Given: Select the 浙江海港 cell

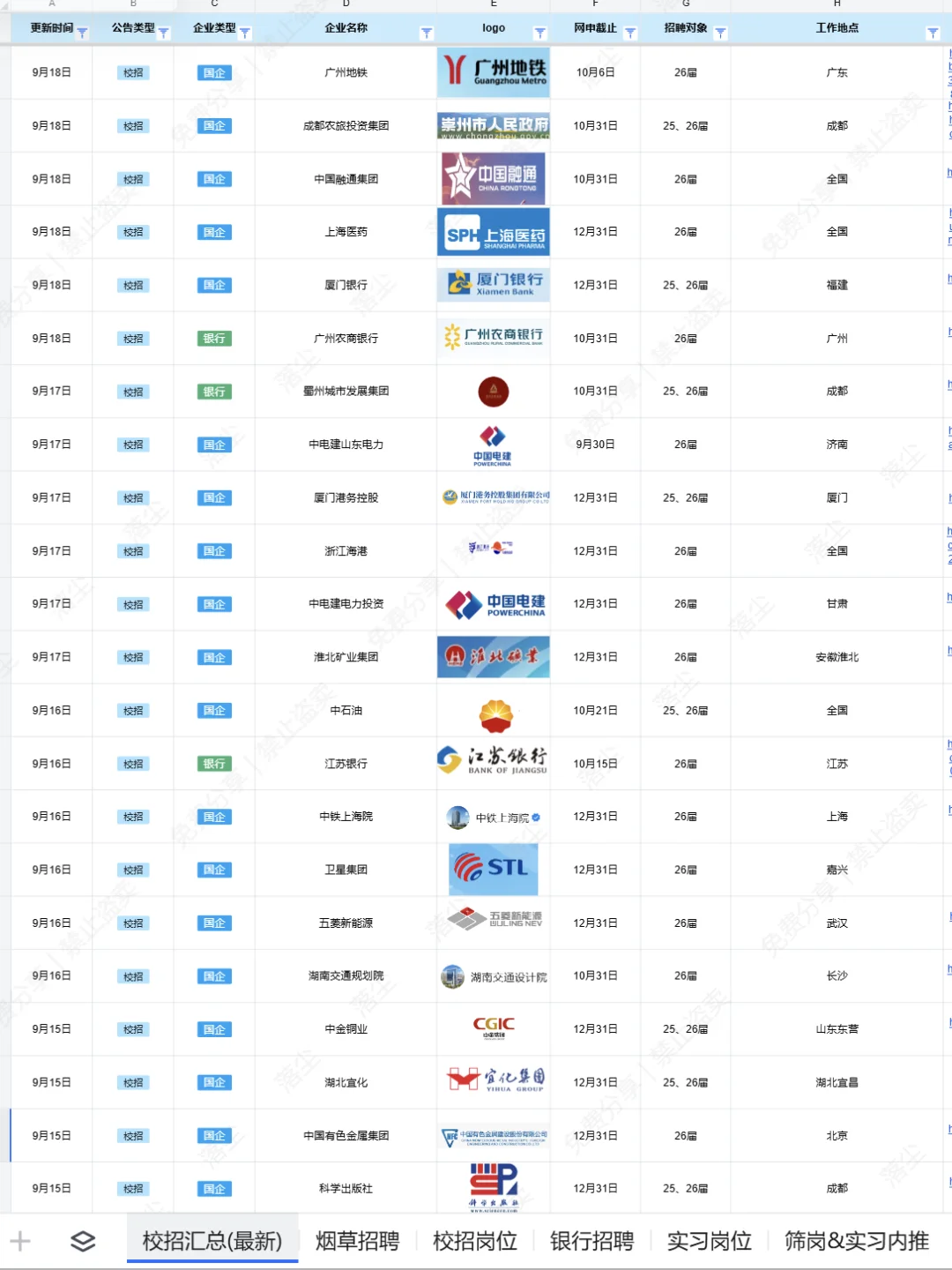Looking at the screenshot, I should 346,551.
